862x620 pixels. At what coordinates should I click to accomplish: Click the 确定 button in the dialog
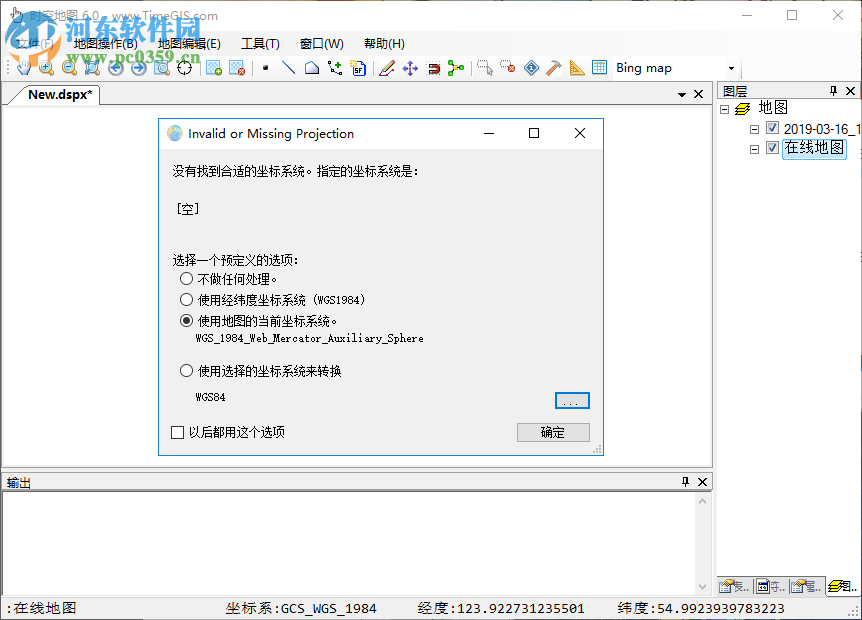(552, 432)
